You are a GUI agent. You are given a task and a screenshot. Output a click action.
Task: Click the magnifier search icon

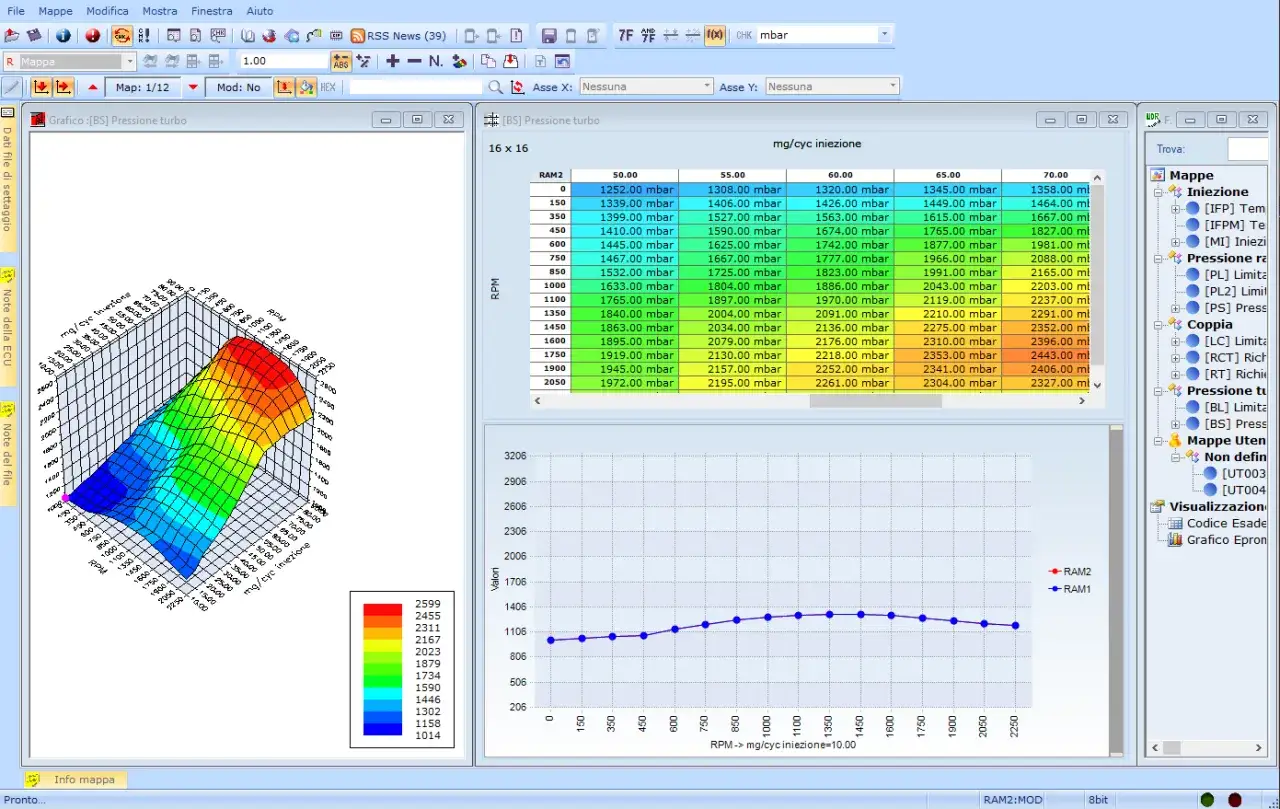495,87
